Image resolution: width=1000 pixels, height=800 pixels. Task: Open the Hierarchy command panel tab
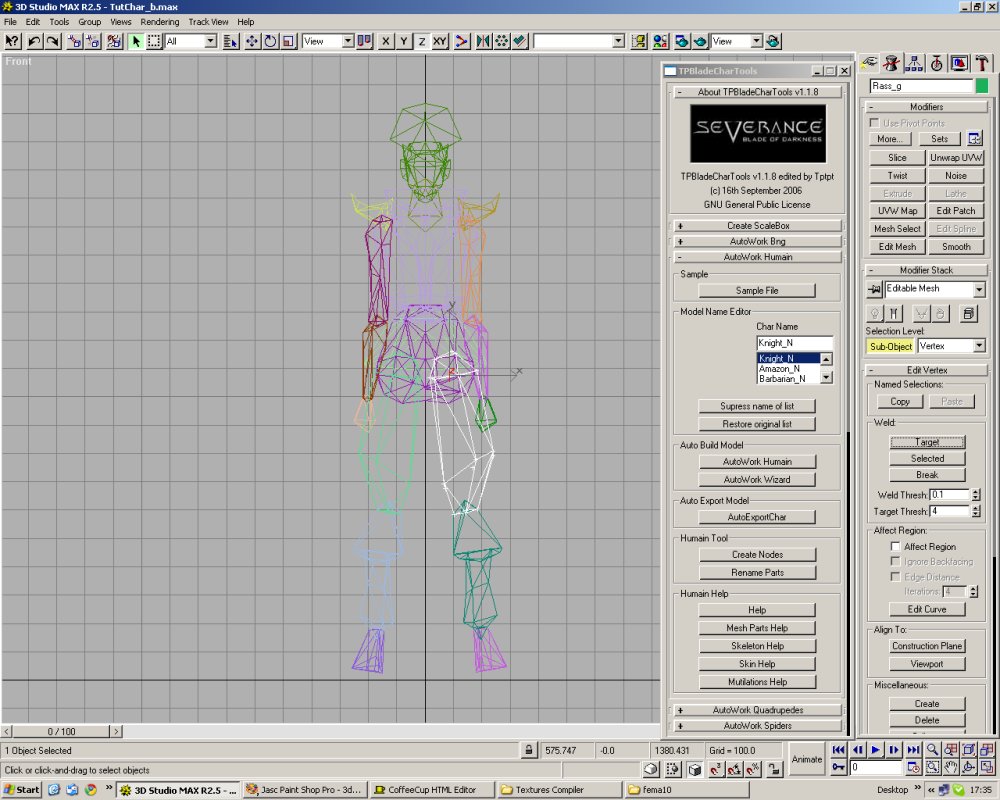[x=914, y=63]
